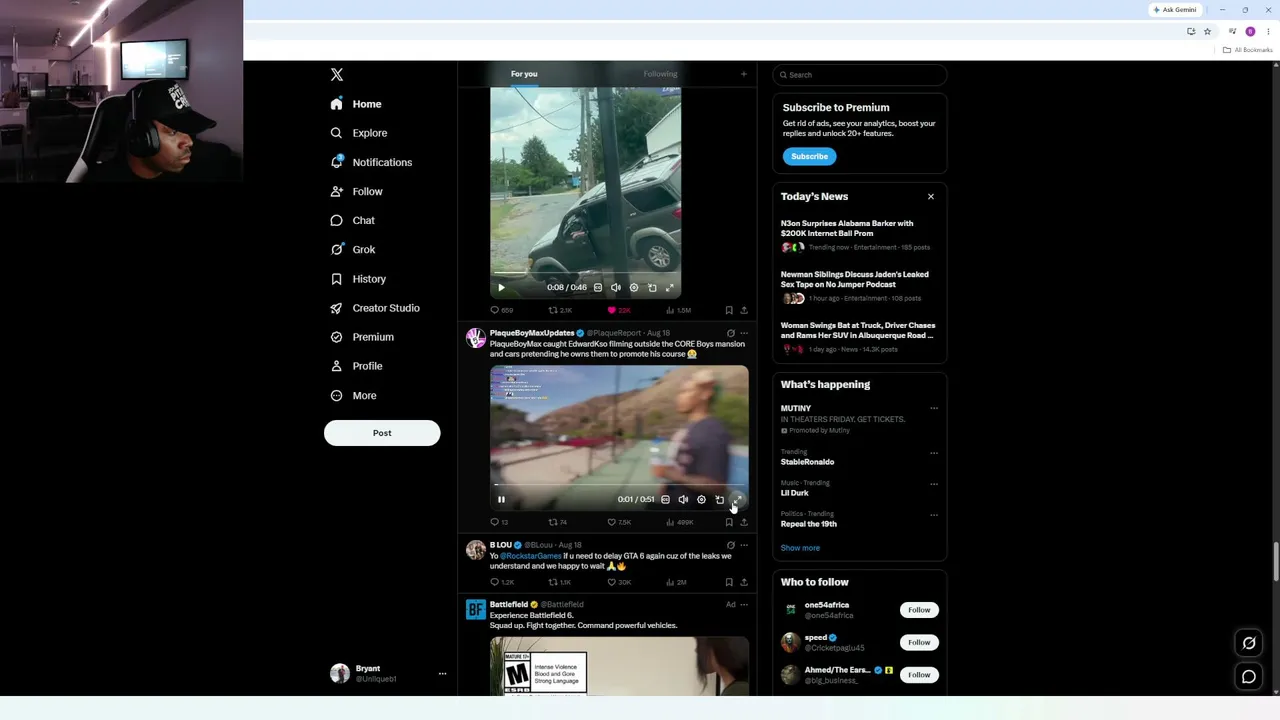Open more options on the Battlefield ad
The width and height of the screenshot is (1280, 720).
point(744,604)
